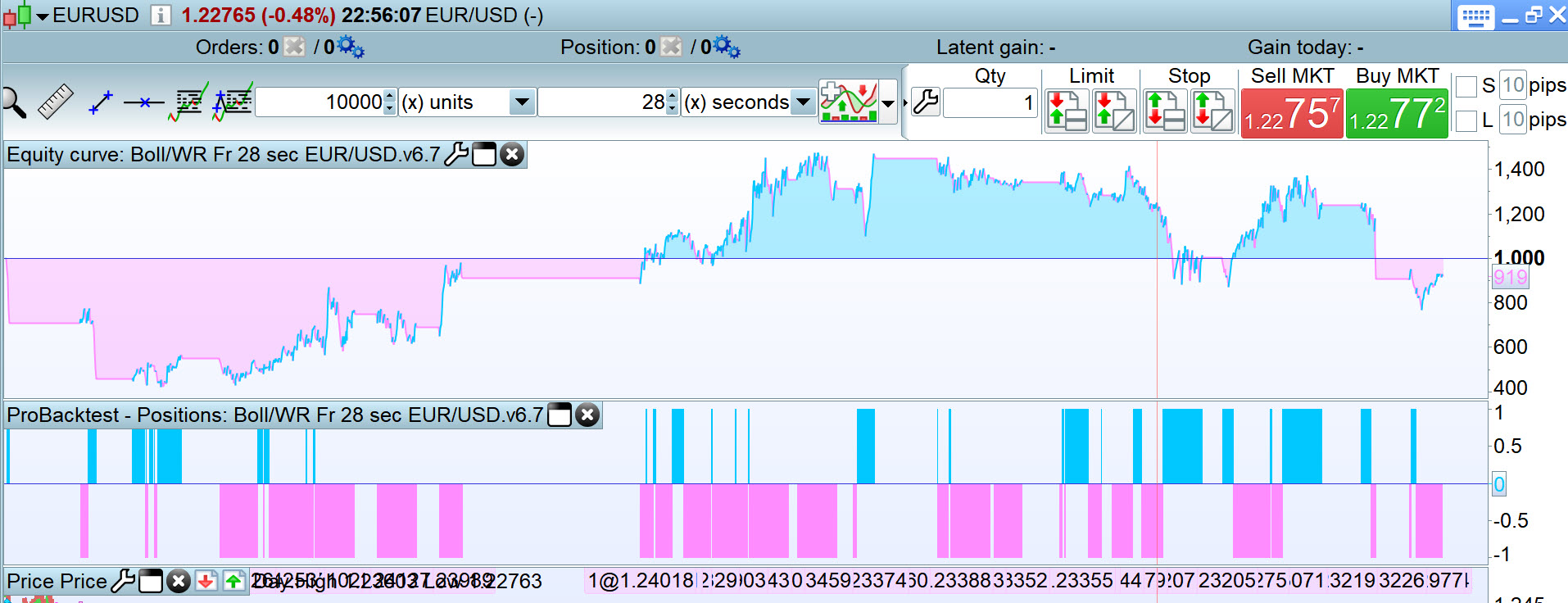Select the horizontal line tool
The height and width of the screenshot is (603, 1568).
(144, 102)
